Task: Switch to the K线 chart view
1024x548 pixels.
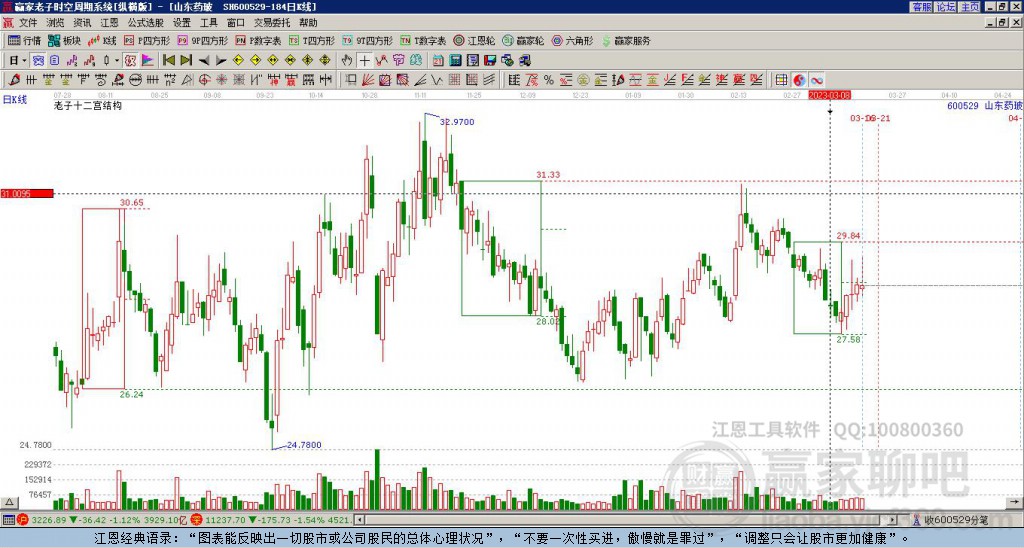Action: 102,40
